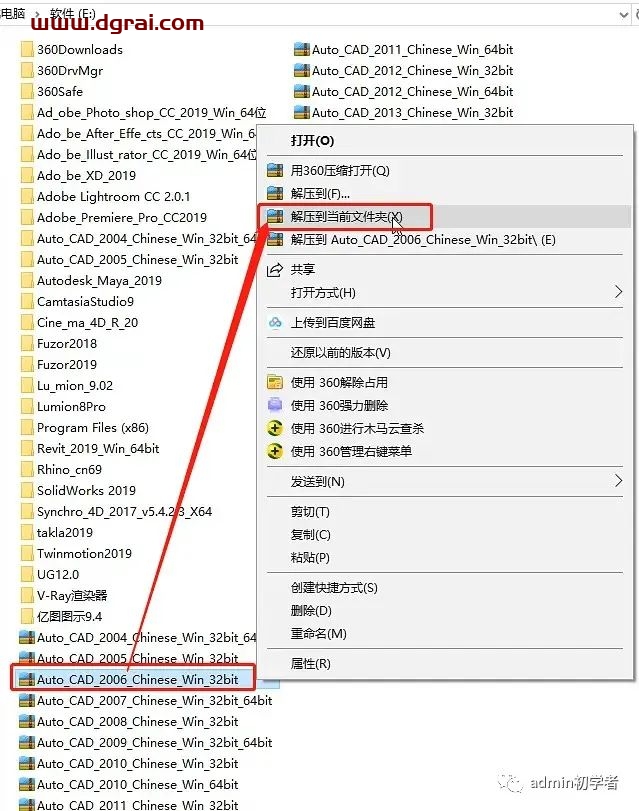Expand the 发送到(N) submenu arrow
Viewport: 639px width, 811px height.
tap(618, 480)
